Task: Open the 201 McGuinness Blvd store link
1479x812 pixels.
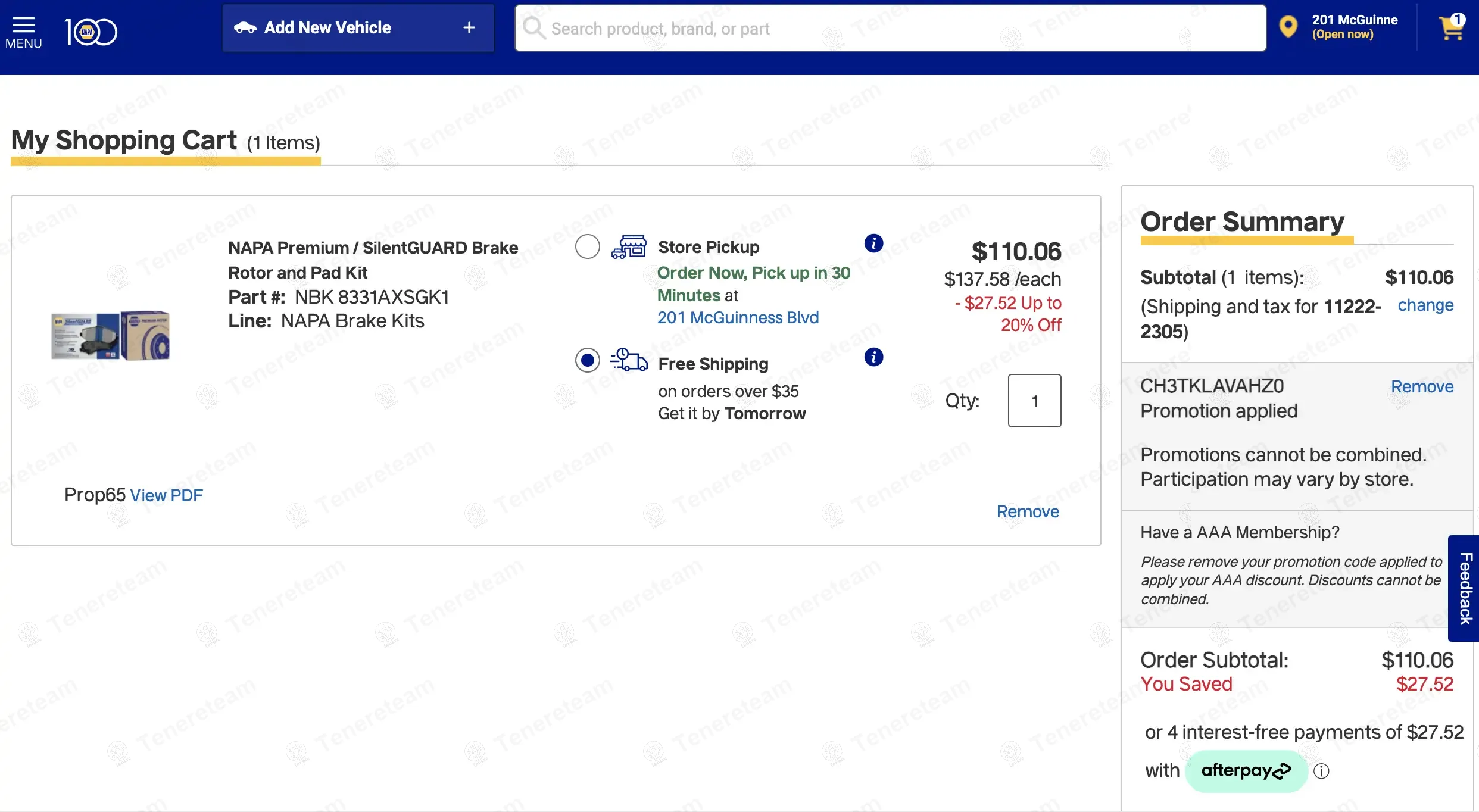Action: click(738, 317)
